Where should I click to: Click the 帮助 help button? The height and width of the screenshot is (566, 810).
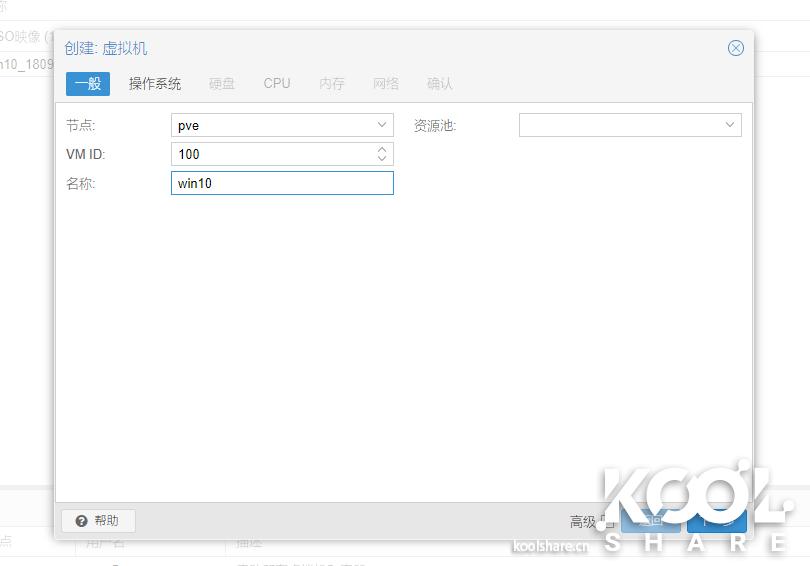tap(98, 521)
